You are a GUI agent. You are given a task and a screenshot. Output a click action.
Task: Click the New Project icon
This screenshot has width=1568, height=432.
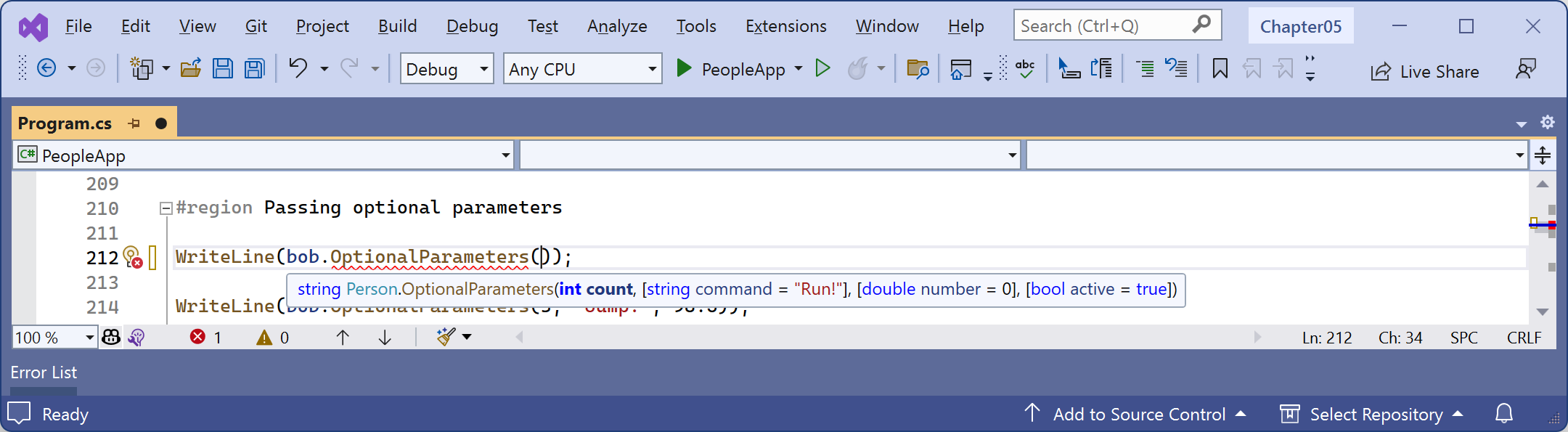point(141,69)
